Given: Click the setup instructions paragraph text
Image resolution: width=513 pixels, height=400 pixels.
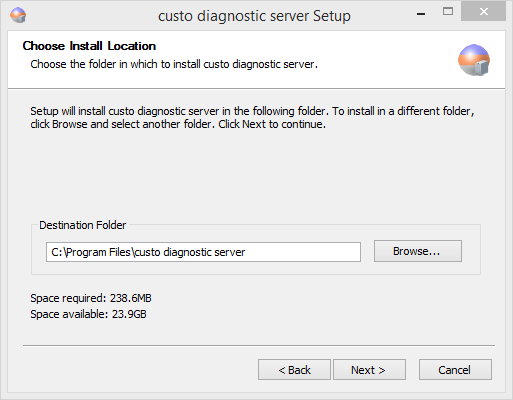Looking at the screenshot, I should 252,117.
